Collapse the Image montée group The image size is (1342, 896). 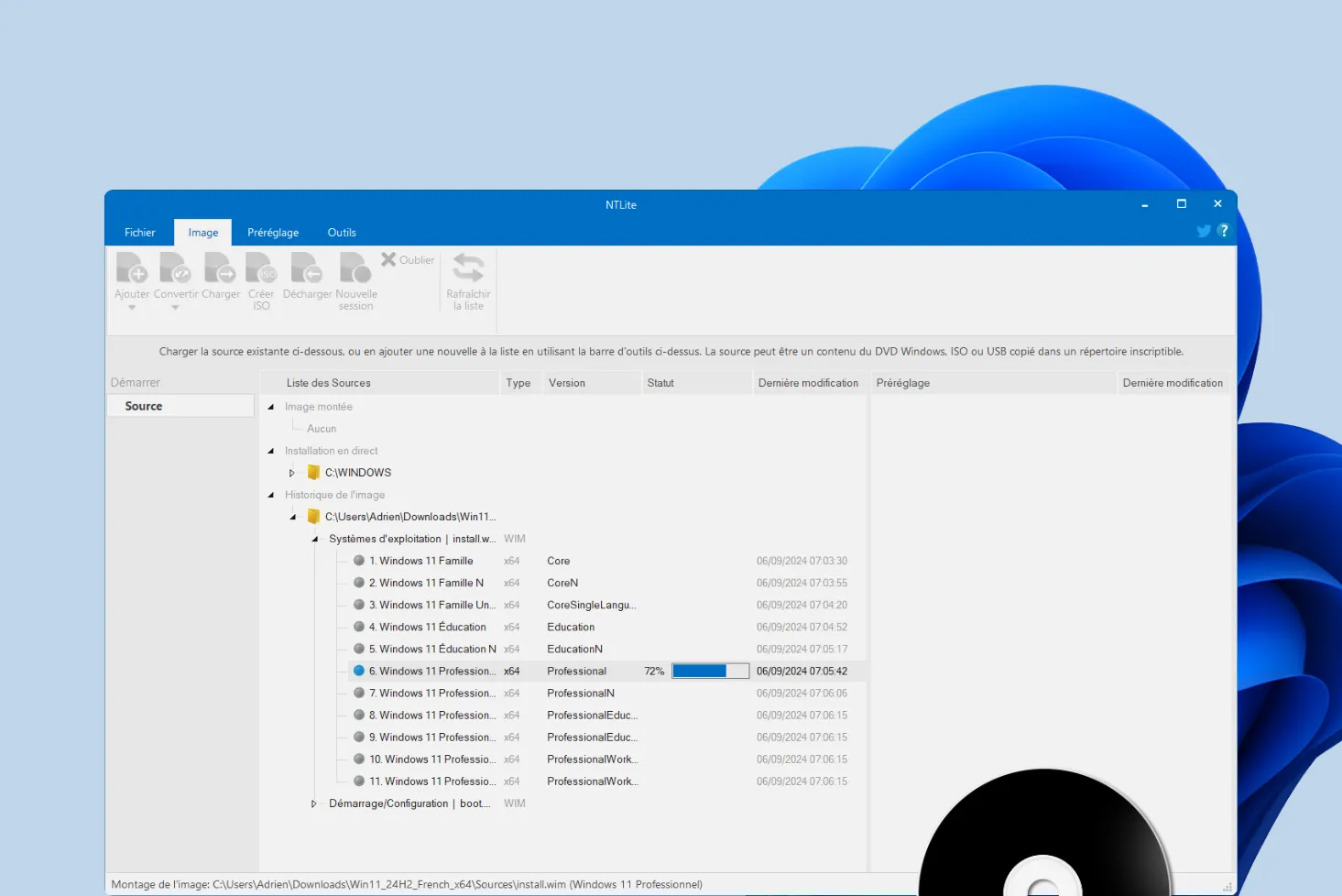click(270, 407)
